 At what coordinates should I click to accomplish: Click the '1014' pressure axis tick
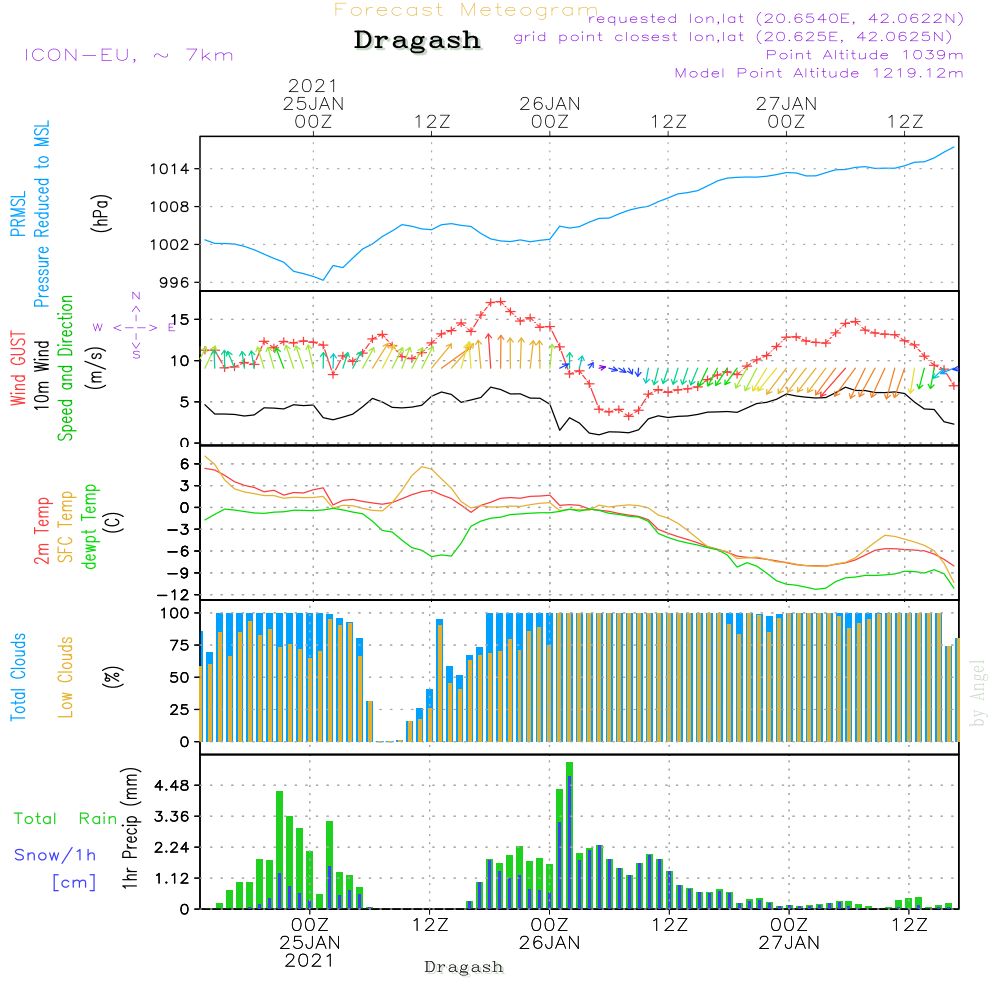pyautogui.click(x=170, y=169)
